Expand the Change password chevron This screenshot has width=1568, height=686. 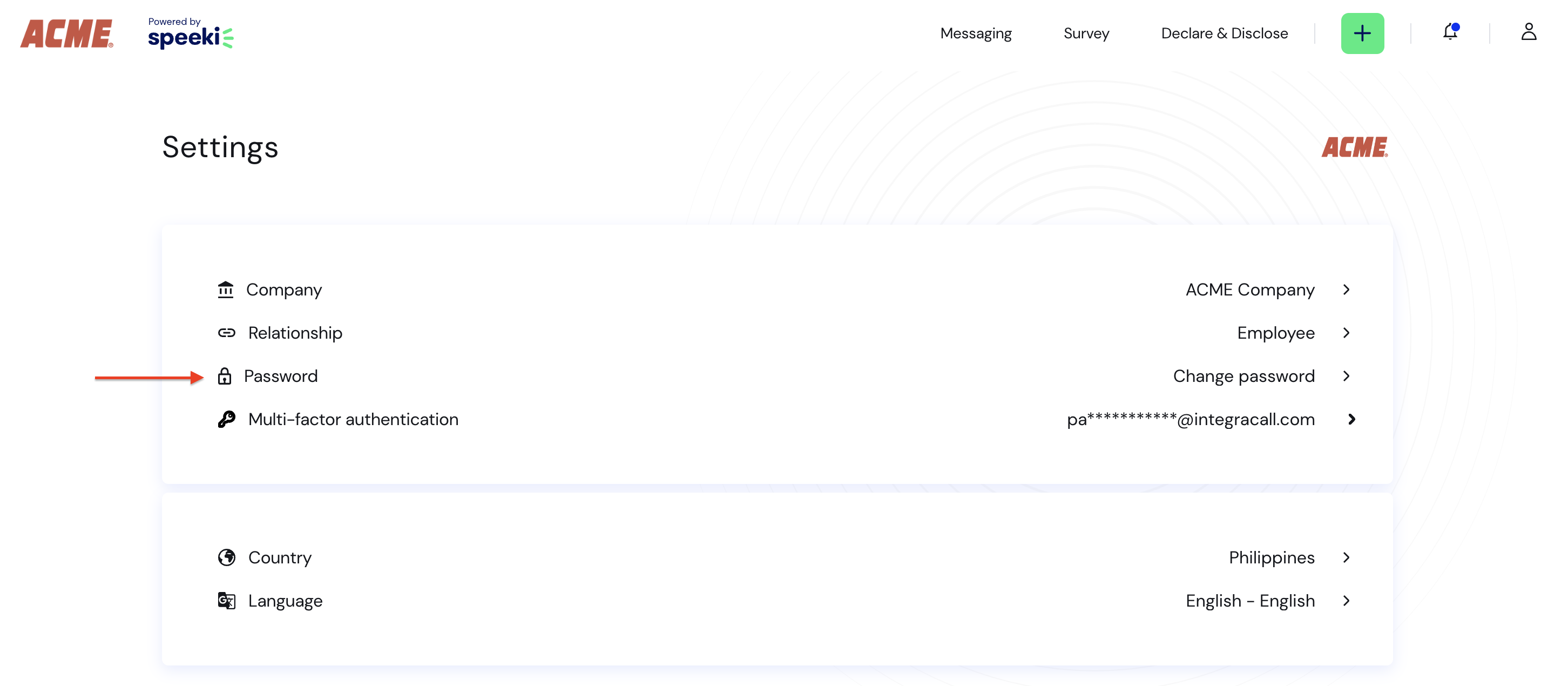[1346, 376]
